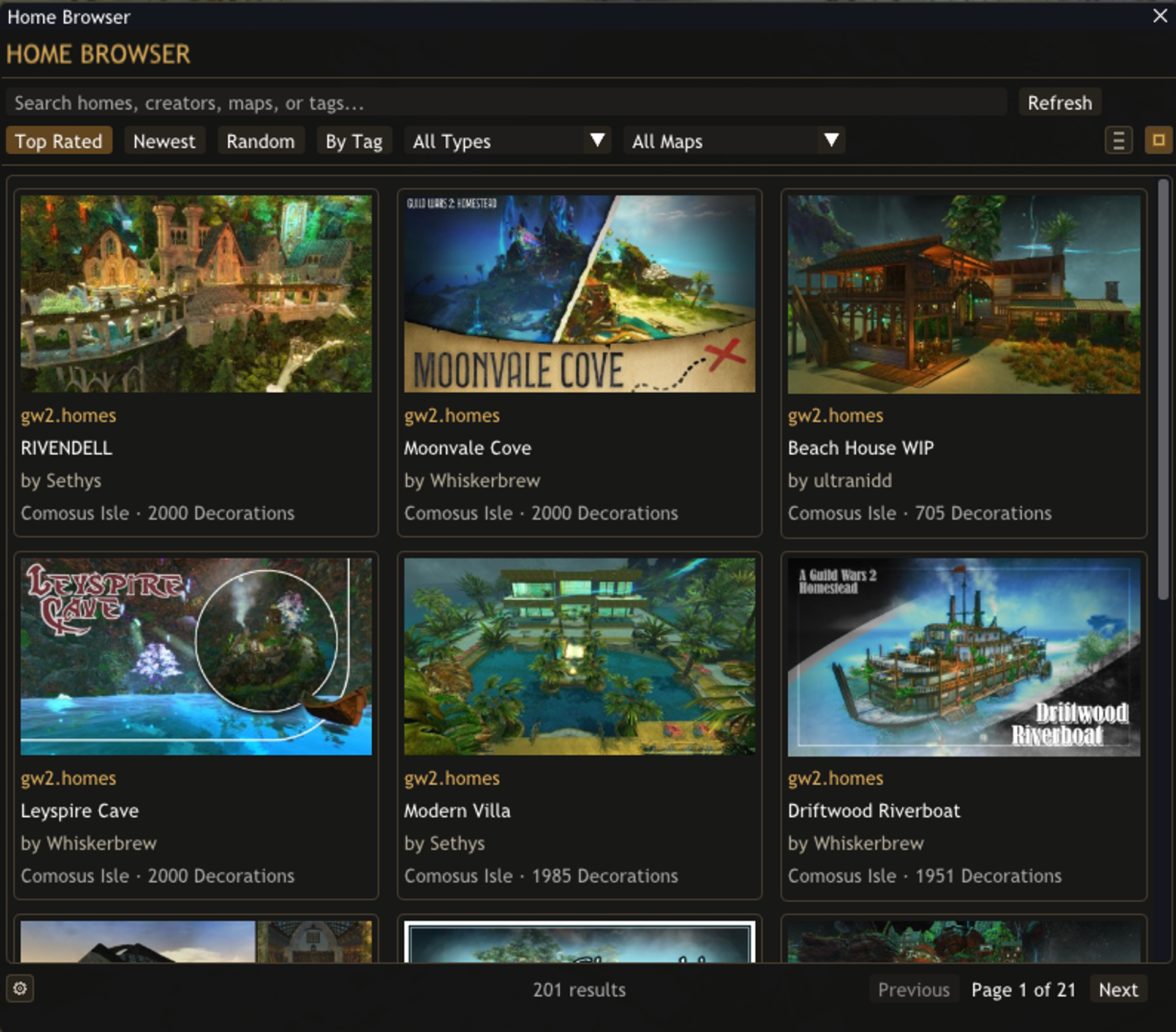Click 'by Whiskerbrew' under Moonvale Cove

[x=472, y=481]
